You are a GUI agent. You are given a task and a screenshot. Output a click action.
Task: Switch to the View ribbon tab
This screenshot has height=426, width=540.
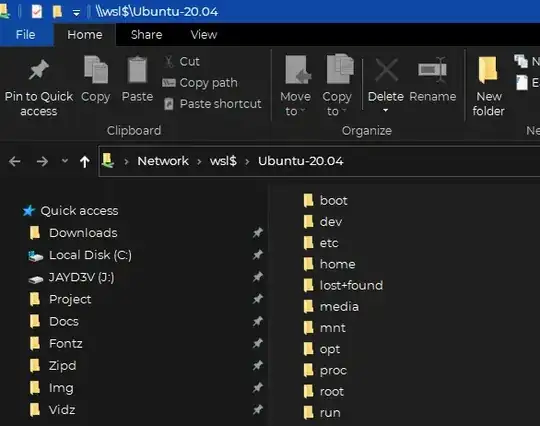coord(204,35)
